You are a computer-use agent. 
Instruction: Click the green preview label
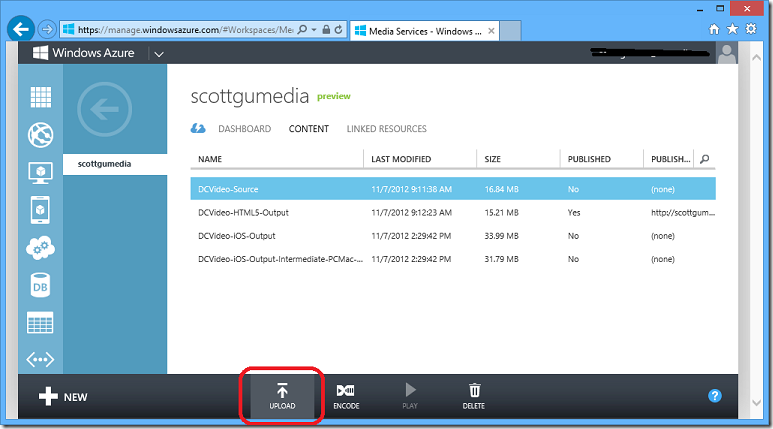coord(334,96)
